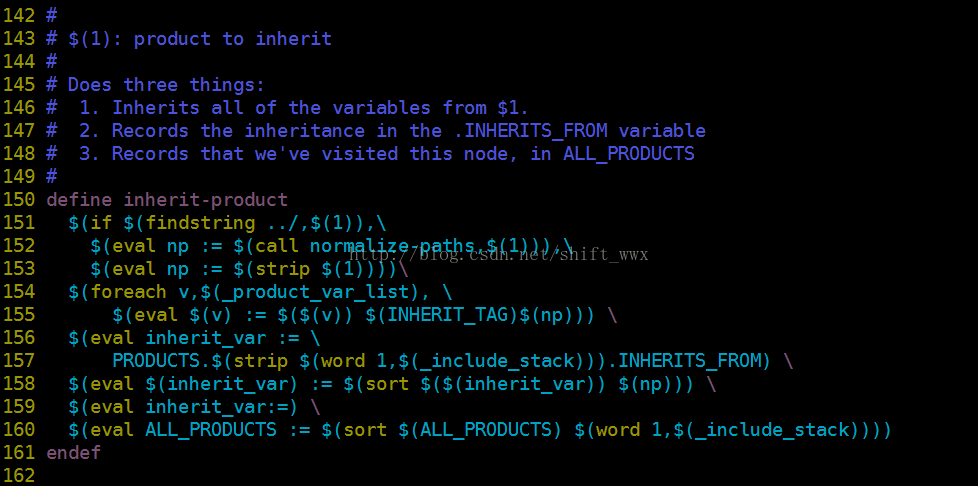This screenshot has height=486, width=978.
Task: Click 'findstring' in the if statement
Action: pyautogui.click(x=200, y=223)
